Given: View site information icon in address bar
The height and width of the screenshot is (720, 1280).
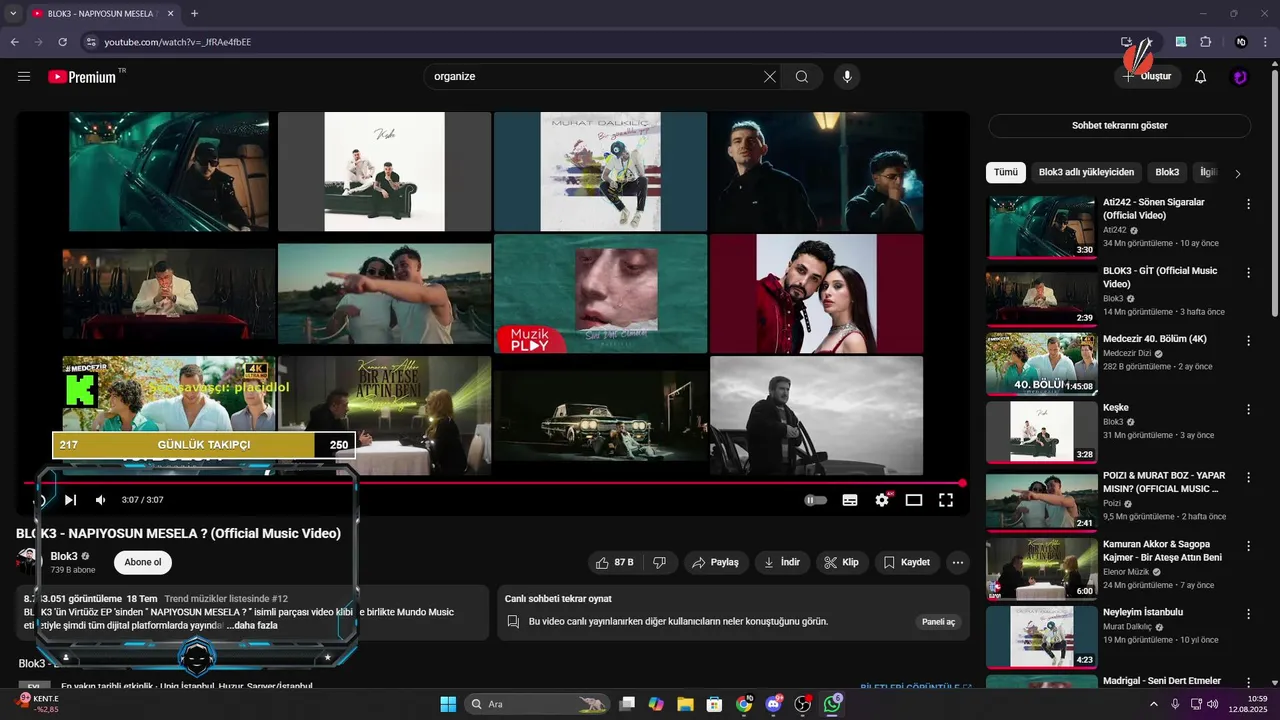Looking at the screenshot, I should 91,42.
